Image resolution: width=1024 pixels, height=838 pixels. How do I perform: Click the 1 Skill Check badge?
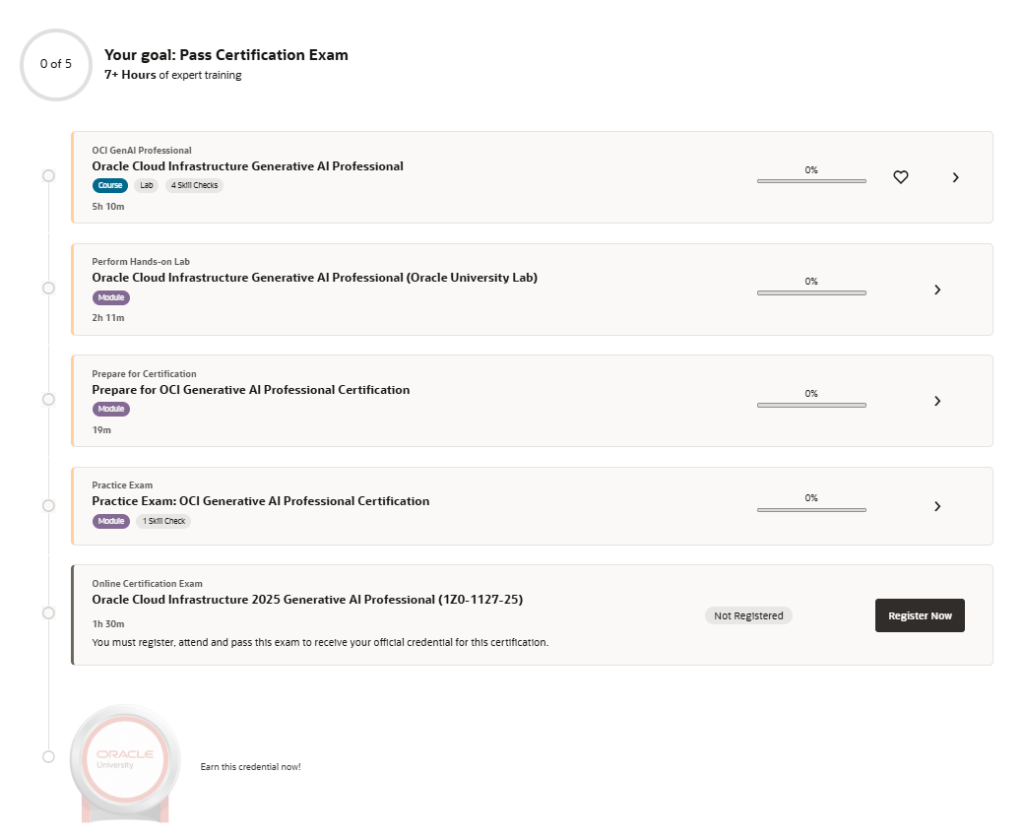(x=164, y=521)
